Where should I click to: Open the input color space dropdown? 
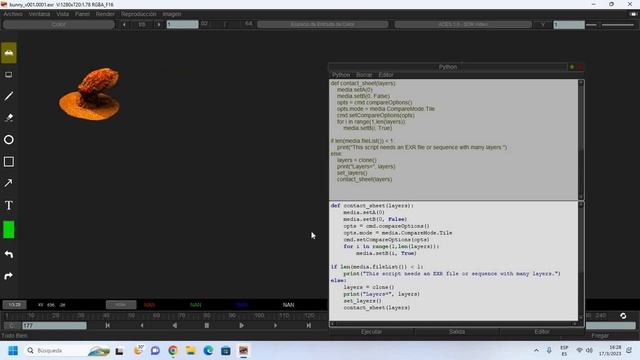pos(322,24)
